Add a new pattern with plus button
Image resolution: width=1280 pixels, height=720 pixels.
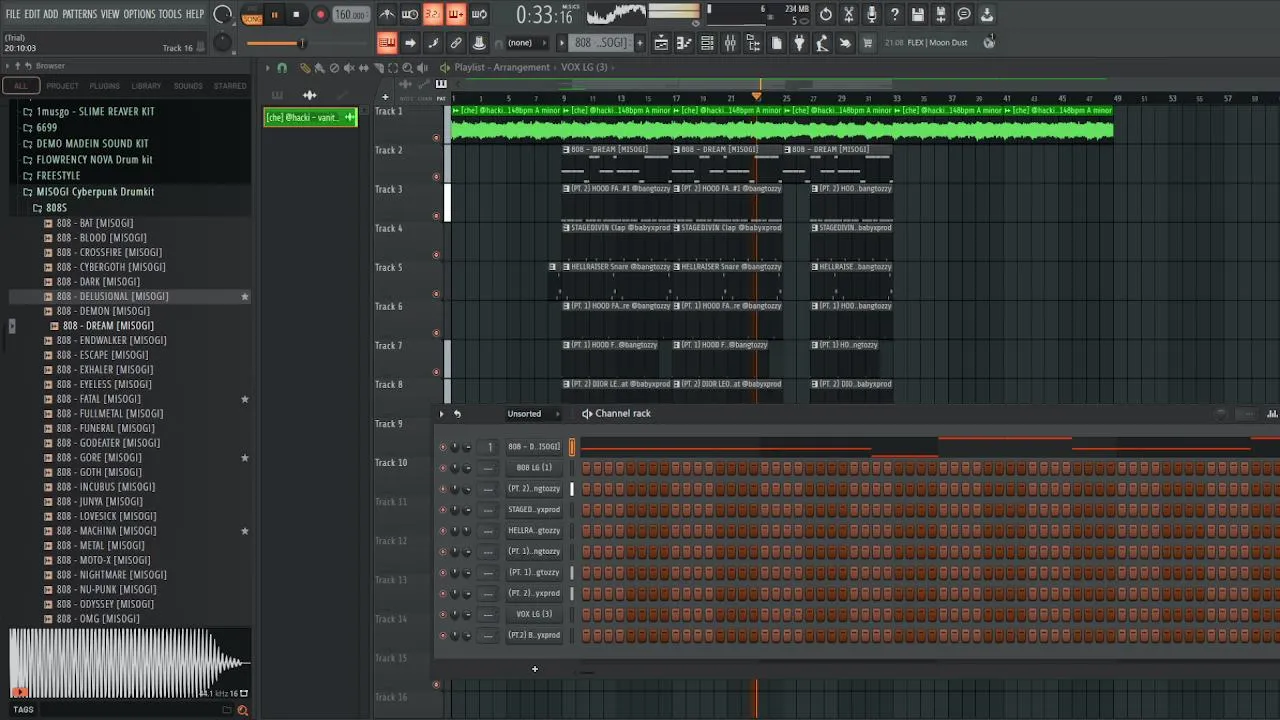[640, 43]
